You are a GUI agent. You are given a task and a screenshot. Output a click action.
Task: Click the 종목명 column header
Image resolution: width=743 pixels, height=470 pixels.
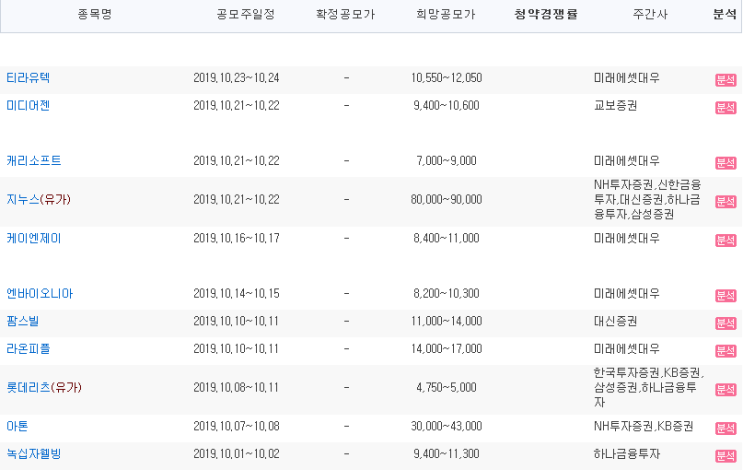pos(95,14)
